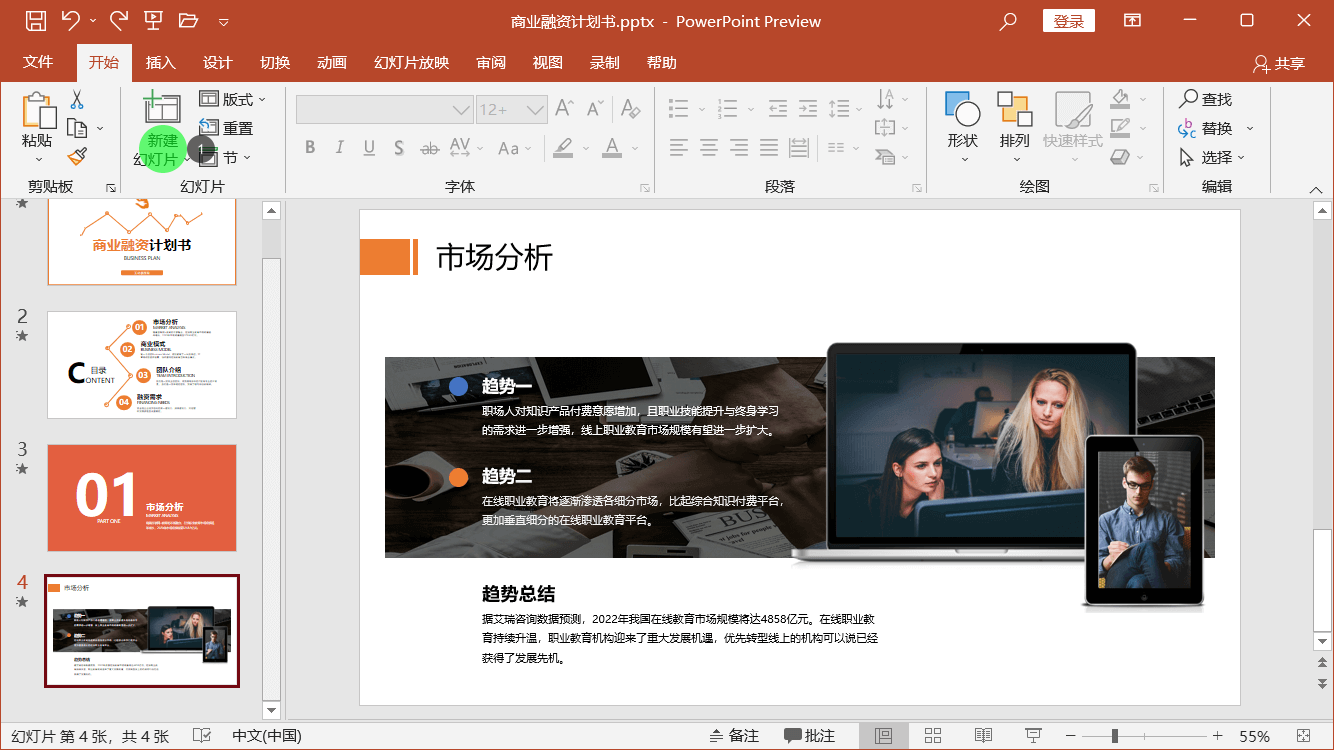
Task: Open the font size 12+ dropdown
Action: tap(536, 109)
